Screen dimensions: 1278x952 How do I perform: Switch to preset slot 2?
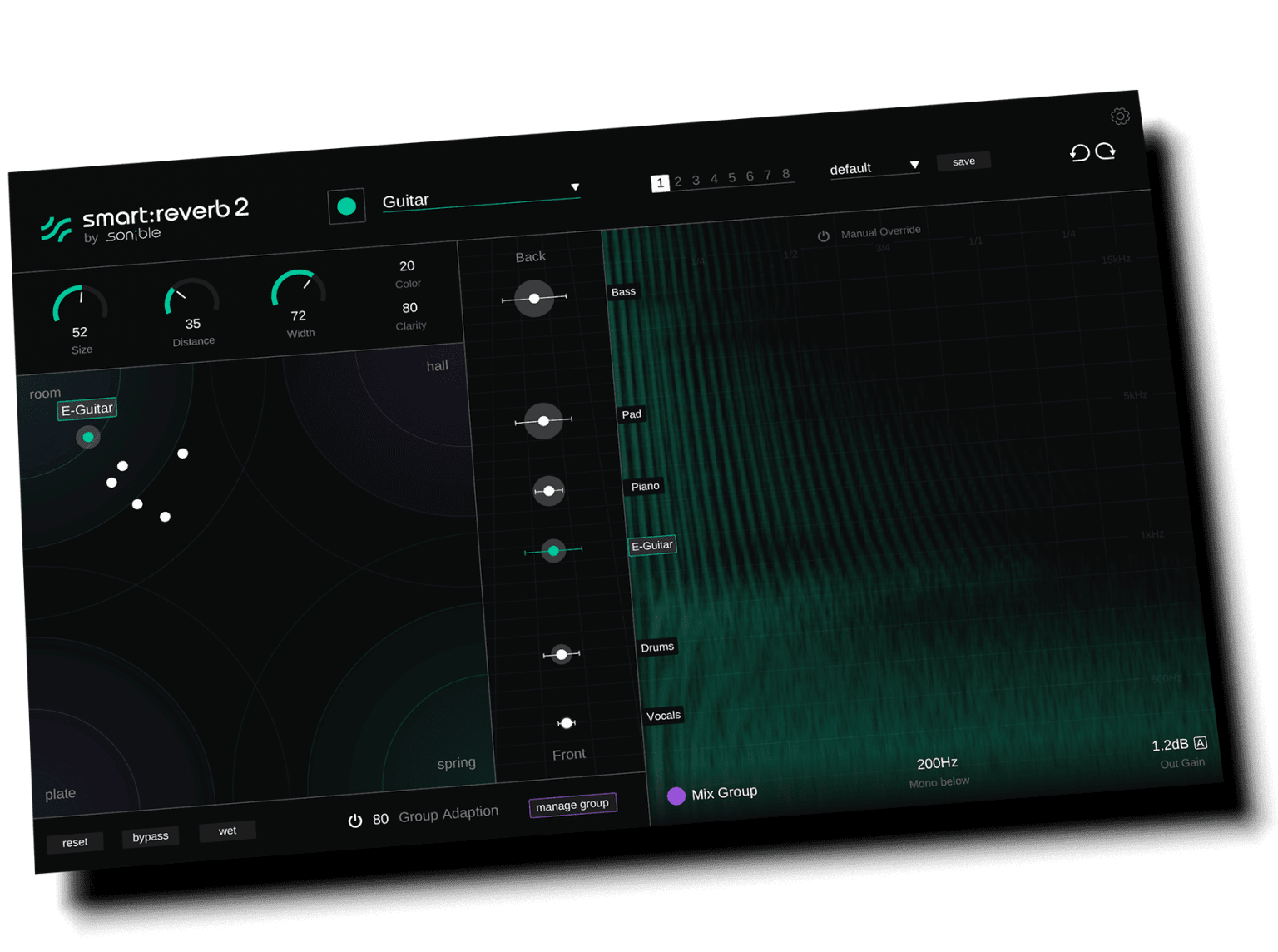[679, 181]
